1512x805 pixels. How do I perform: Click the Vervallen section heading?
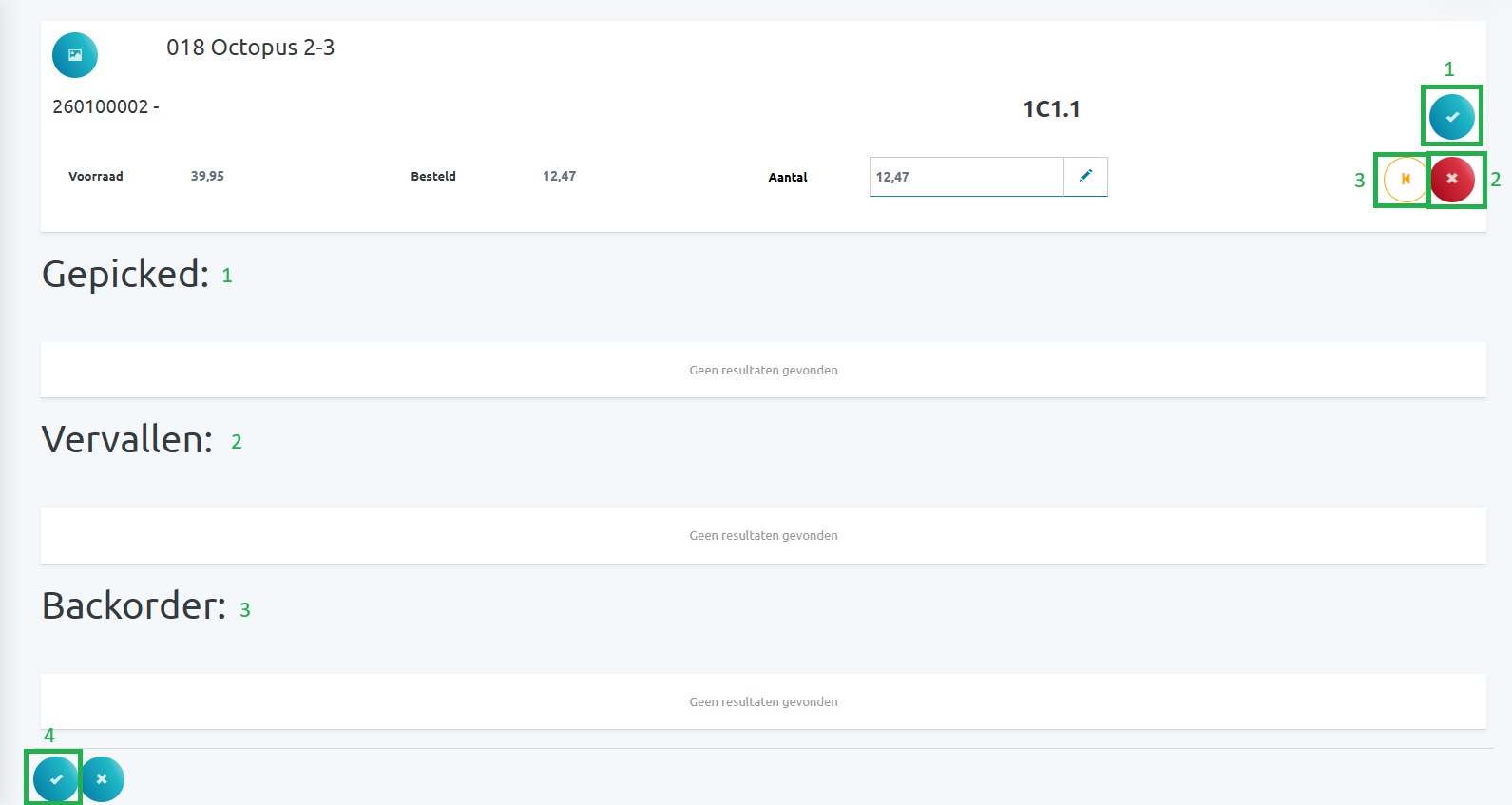(127, 440)
